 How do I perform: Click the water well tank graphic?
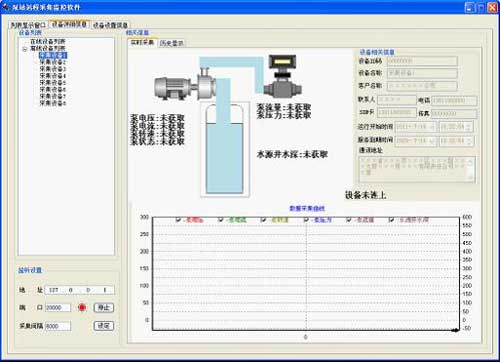[225, 149]
